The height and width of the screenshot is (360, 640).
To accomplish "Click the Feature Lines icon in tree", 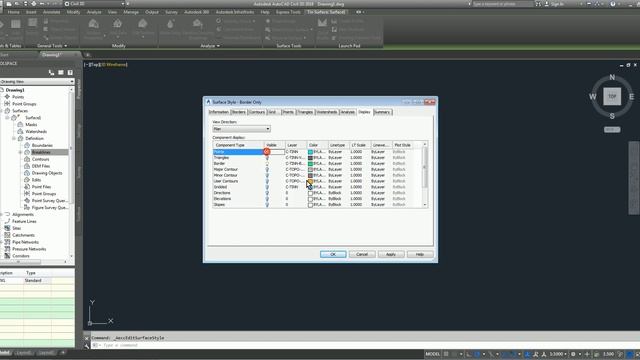I will (x=7, y=221).
